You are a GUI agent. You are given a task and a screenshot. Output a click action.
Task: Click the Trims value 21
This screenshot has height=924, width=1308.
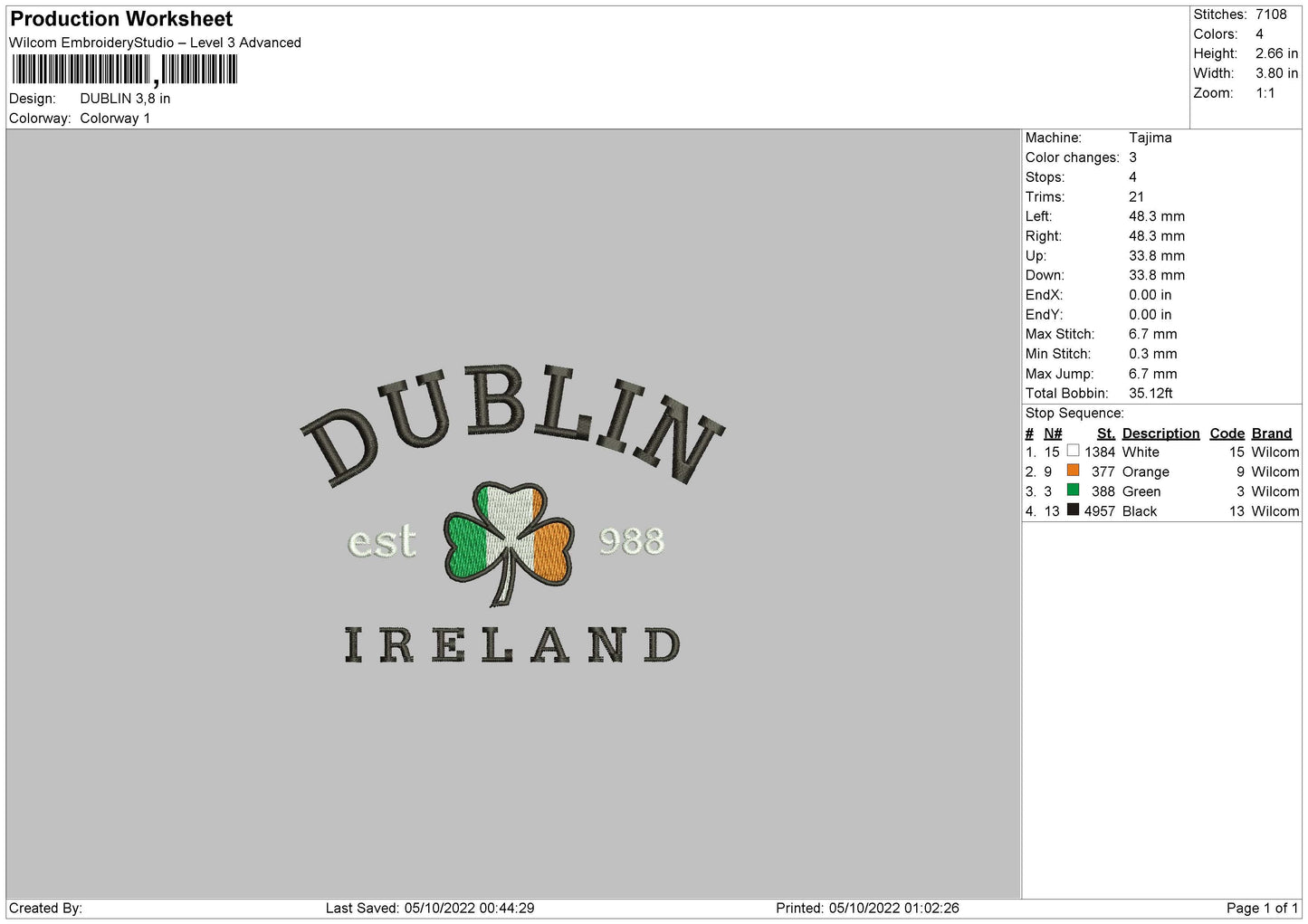point(1136,197)
